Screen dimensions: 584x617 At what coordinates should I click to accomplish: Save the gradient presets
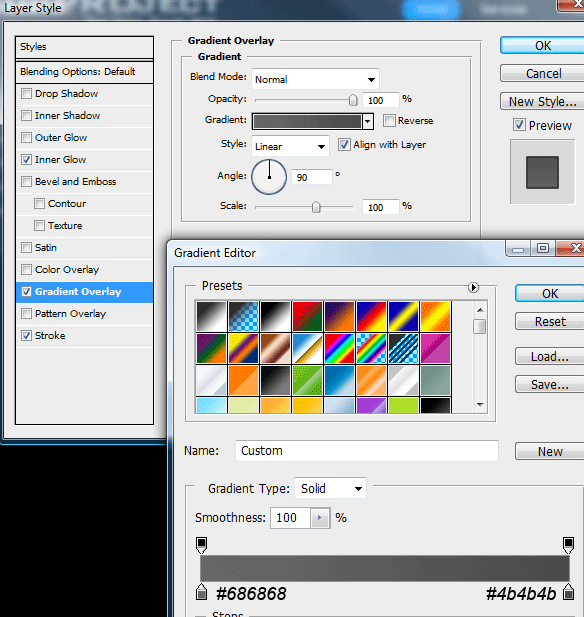[x=550, y=384]
